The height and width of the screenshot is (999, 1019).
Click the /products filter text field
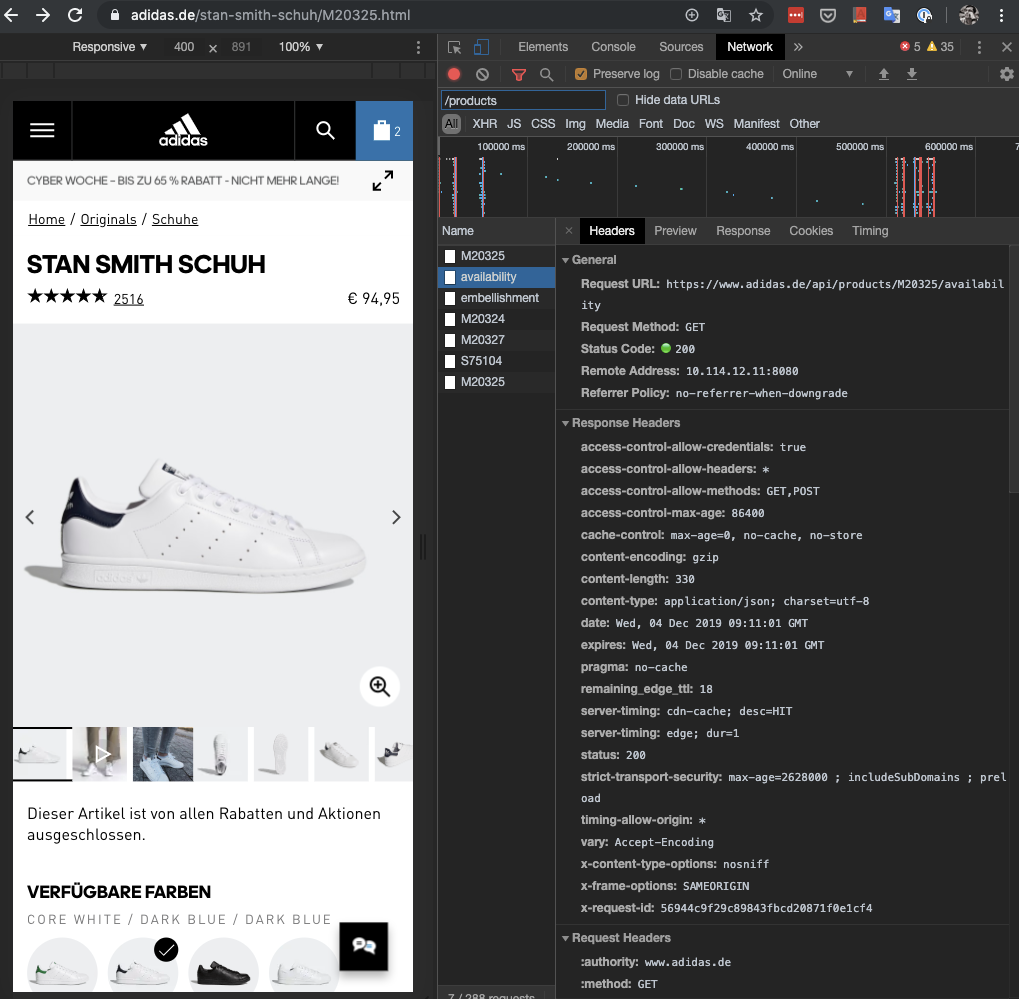tap(523, 100)
